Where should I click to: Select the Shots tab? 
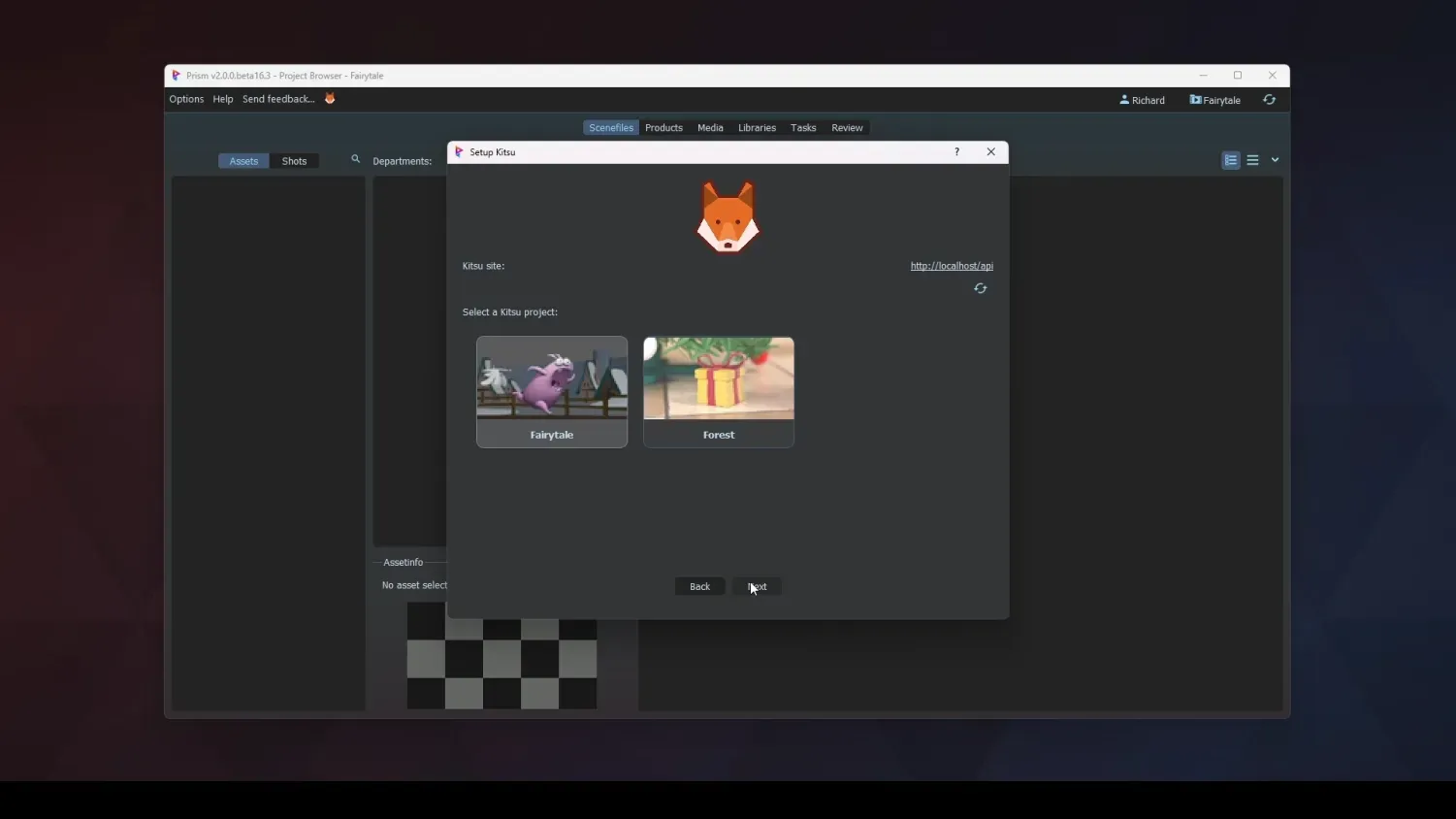tap(295, 161)
